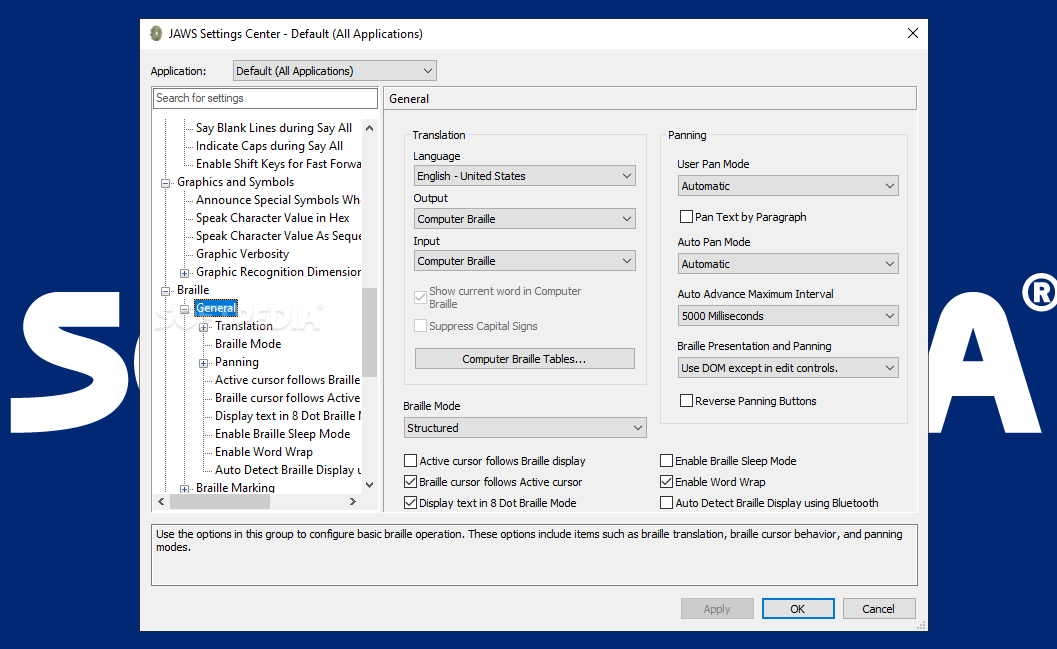Open the Translation Language dropdown
The width and height of the screenshot is (1057, 649).
[x=524, y=176]
